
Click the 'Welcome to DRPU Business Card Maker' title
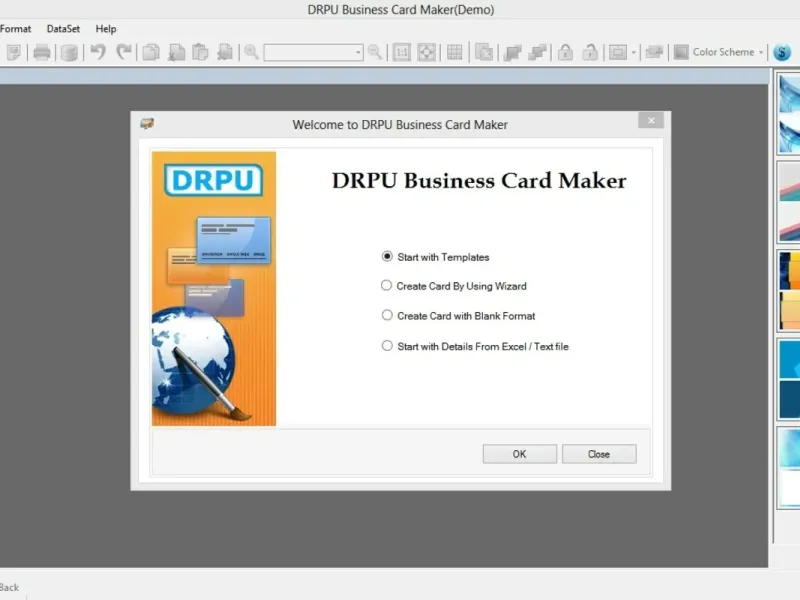click(400, 125)
